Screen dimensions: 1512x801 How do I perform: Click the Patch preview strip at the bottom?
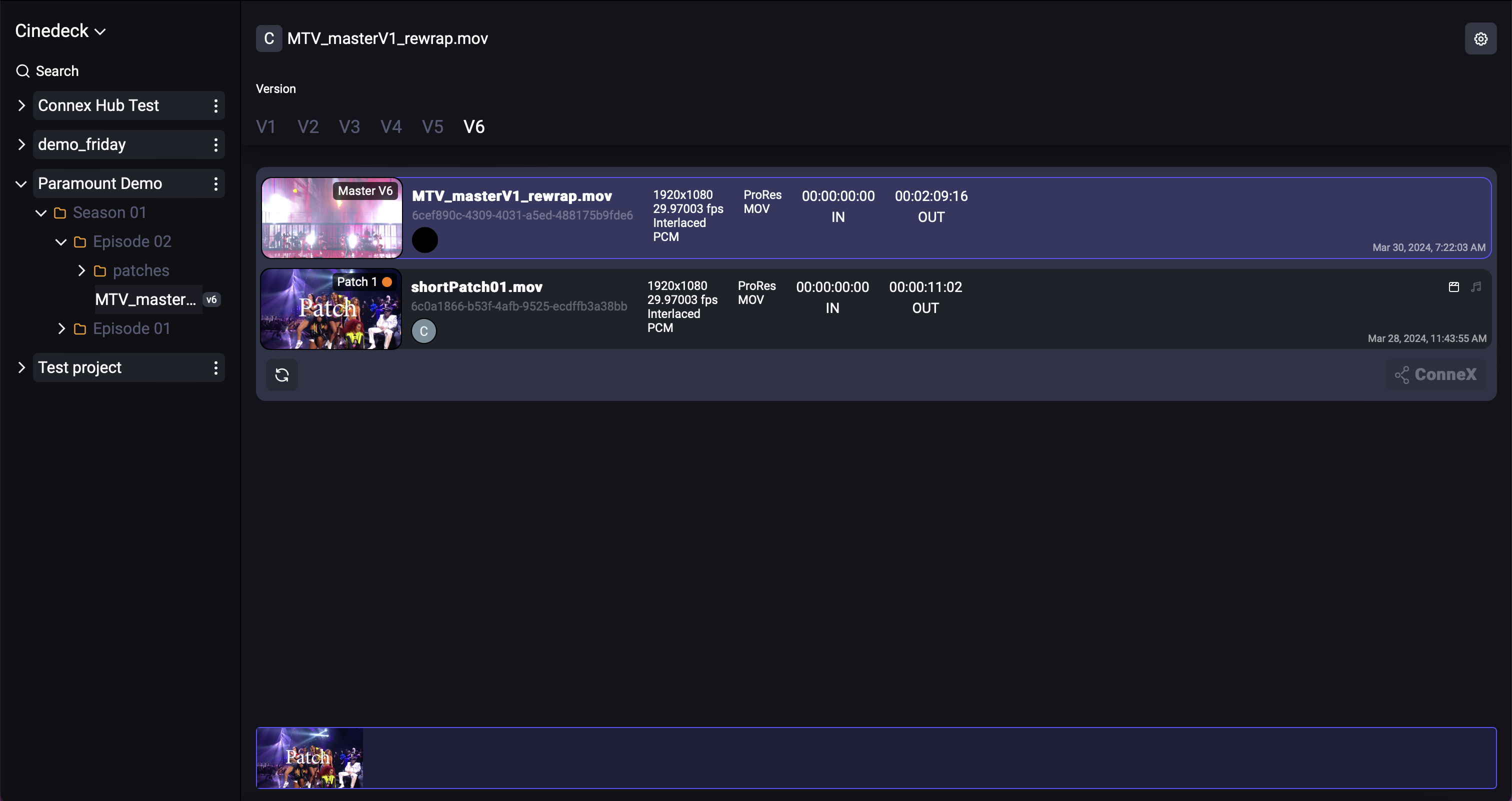[x=310, y=757]
